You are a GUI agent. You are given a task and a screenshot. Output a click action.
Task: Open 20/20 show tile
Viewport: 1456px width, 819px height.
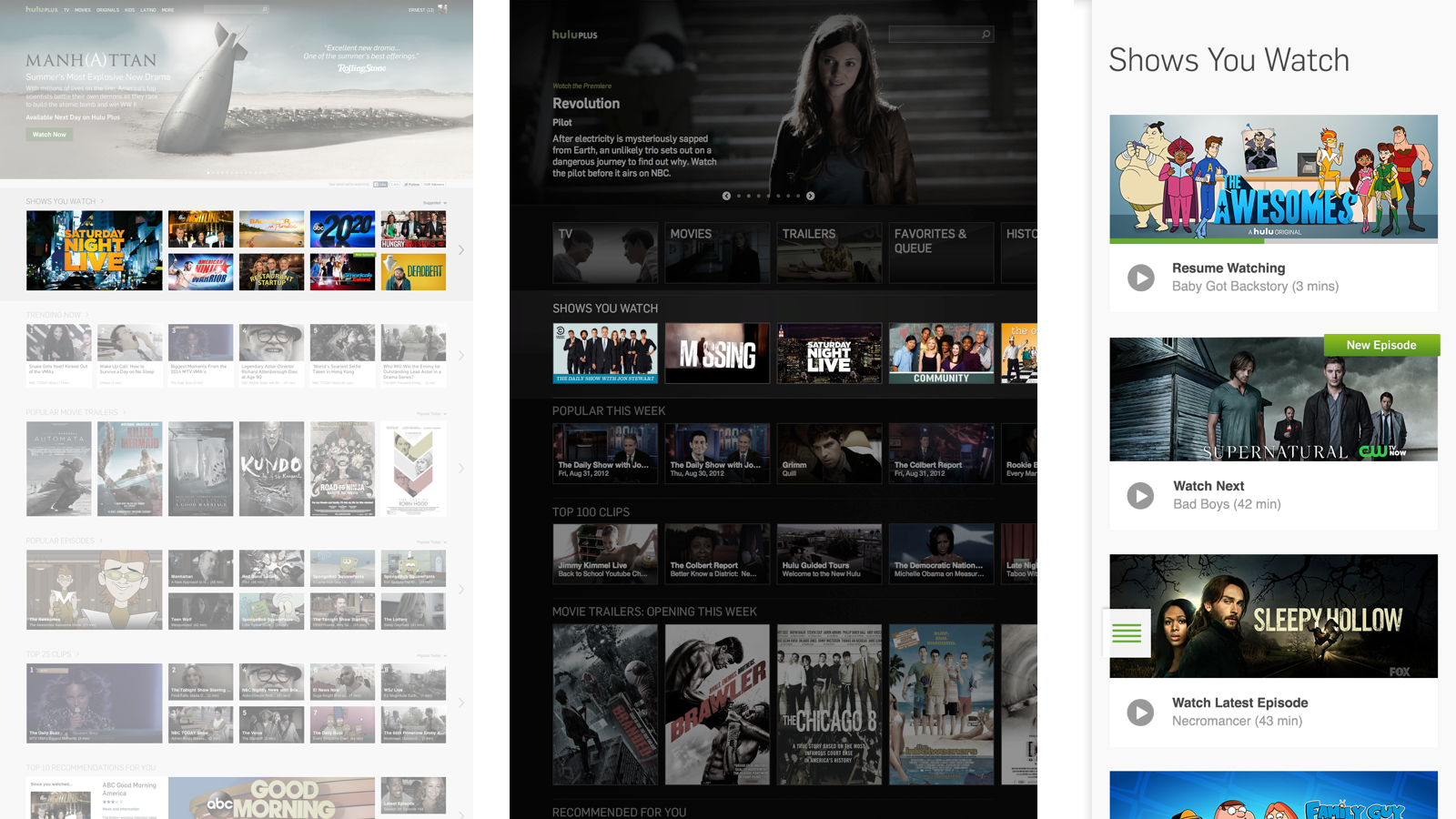[342, 229]
